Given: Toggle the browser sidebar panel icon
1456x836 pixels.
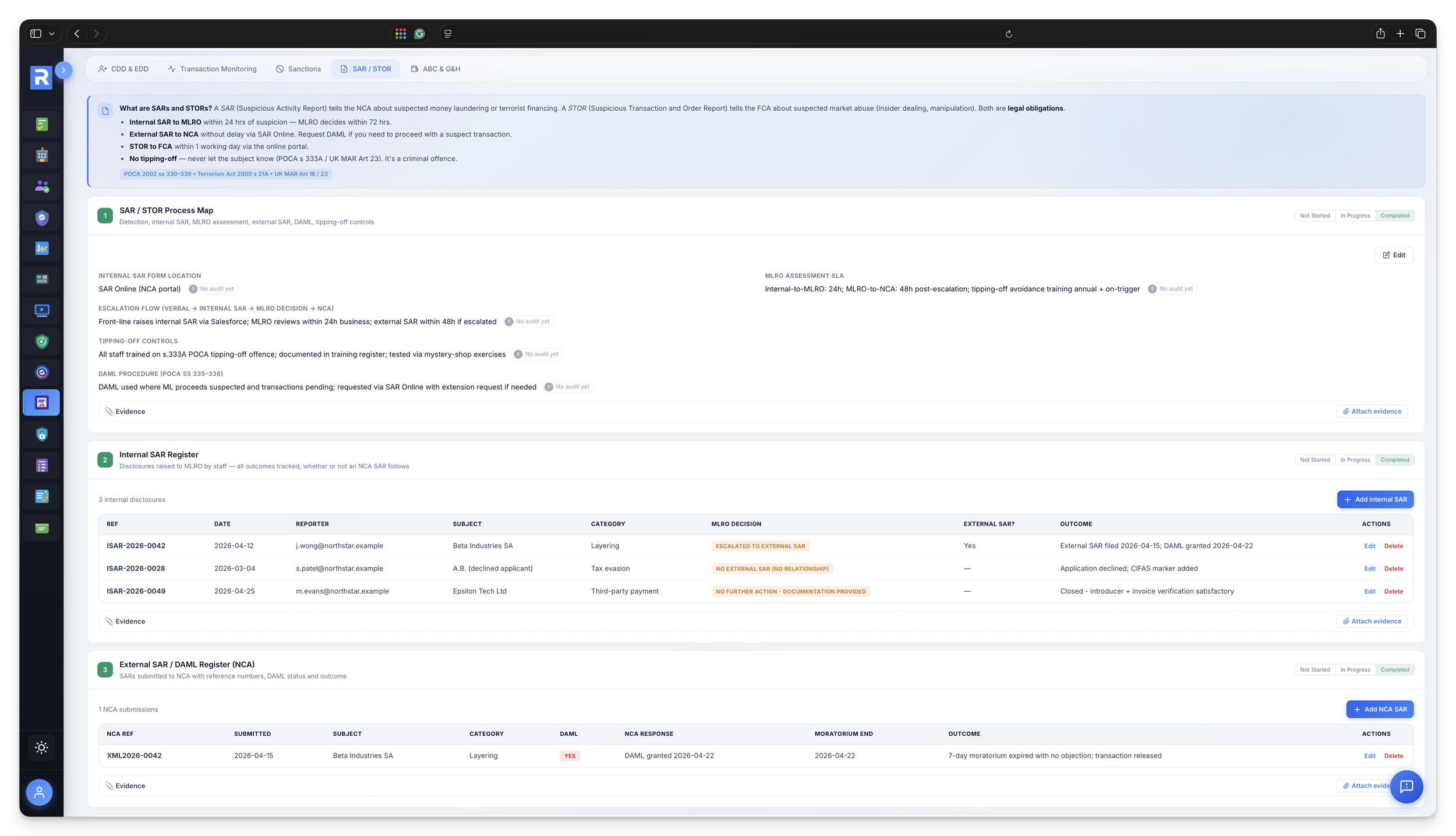Looking at the screenshot, I should click(x=36, y=34).
